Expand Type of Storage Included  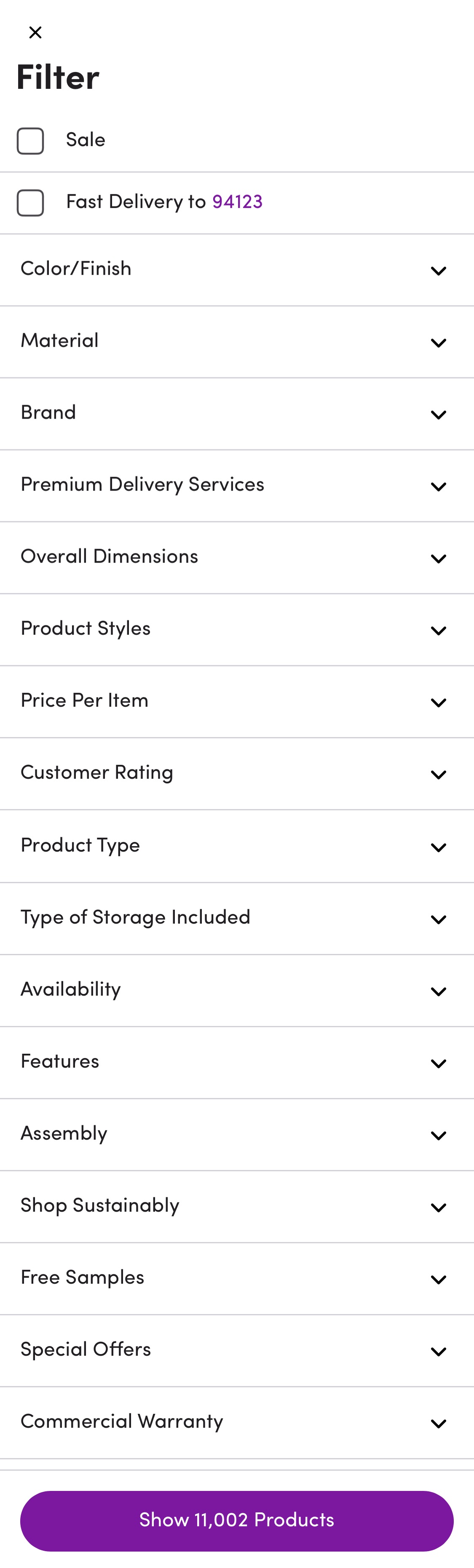[237, 918]
